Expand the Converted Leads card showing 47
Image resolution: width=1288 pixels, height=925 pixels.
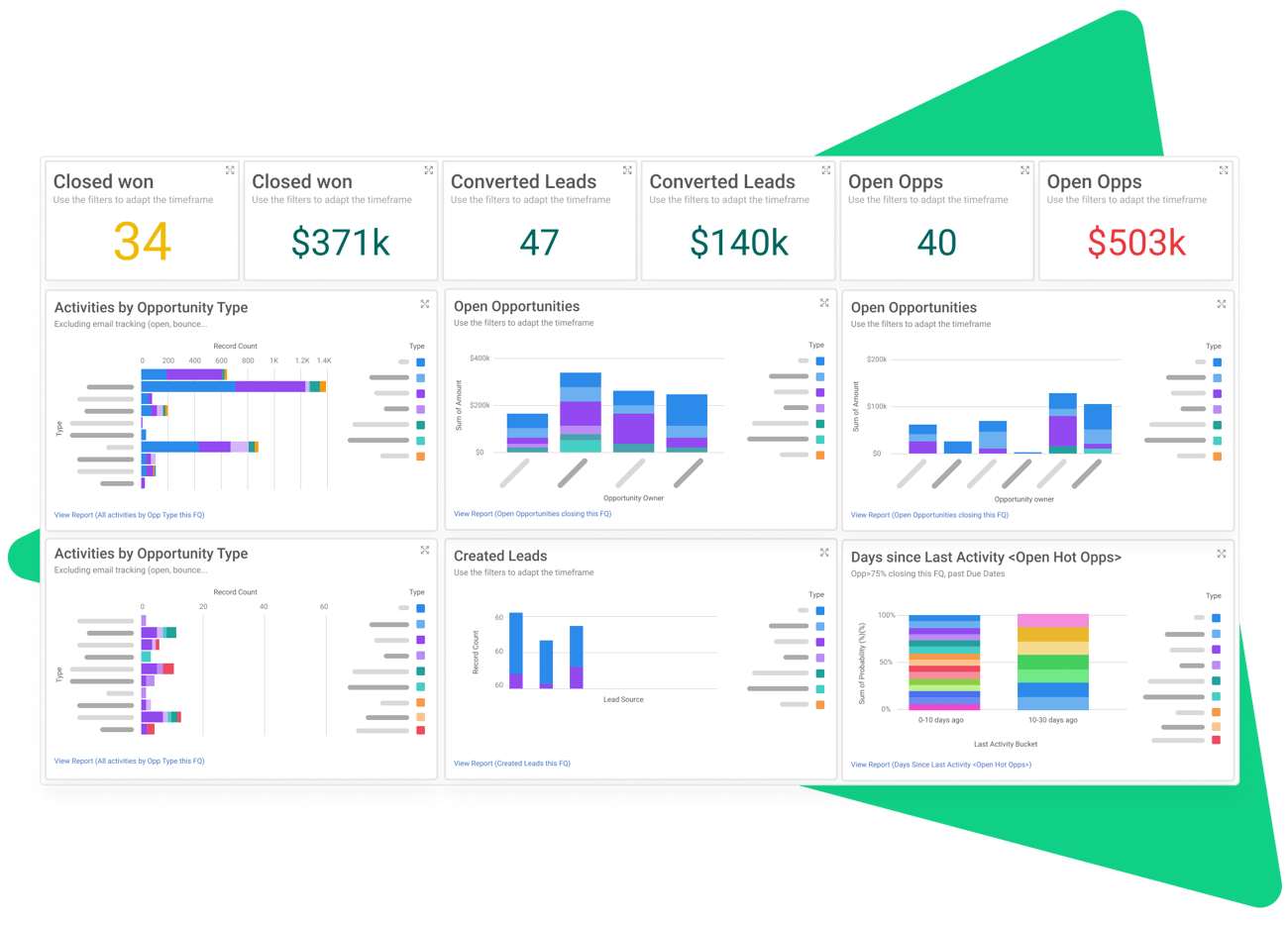point(627,170)
